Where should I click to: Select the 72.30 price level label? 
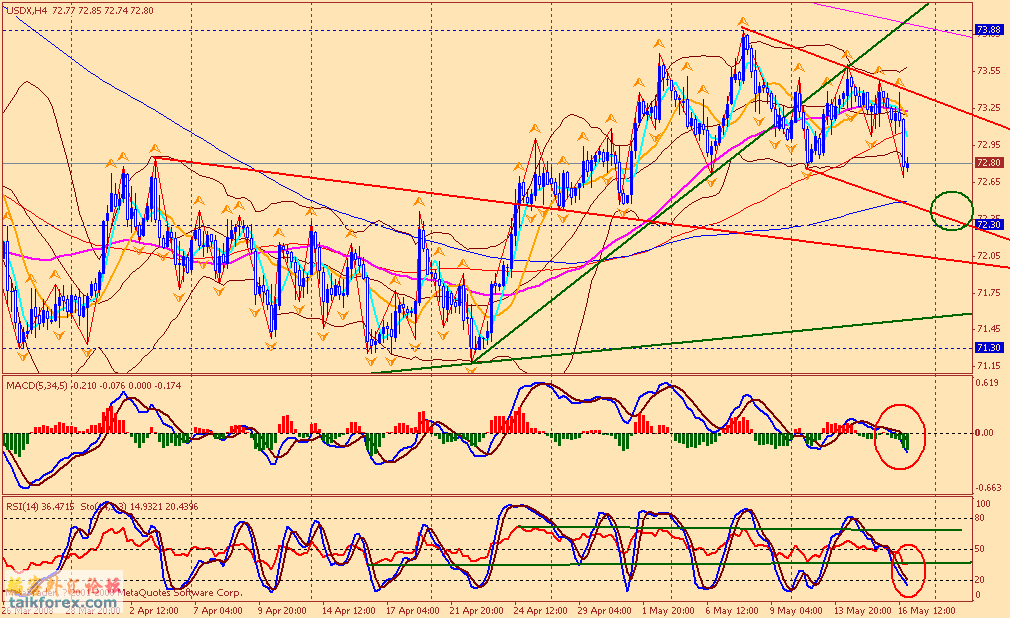click(989, 224)
